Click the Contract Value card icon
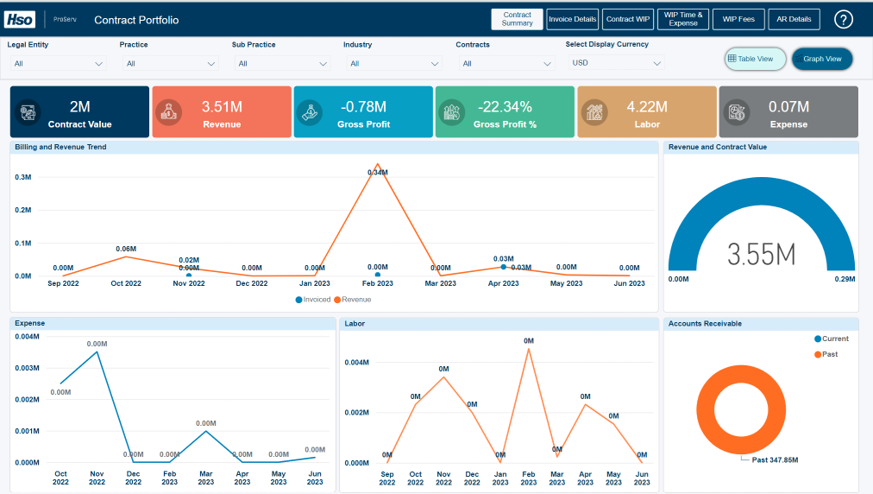 point(29,112)
